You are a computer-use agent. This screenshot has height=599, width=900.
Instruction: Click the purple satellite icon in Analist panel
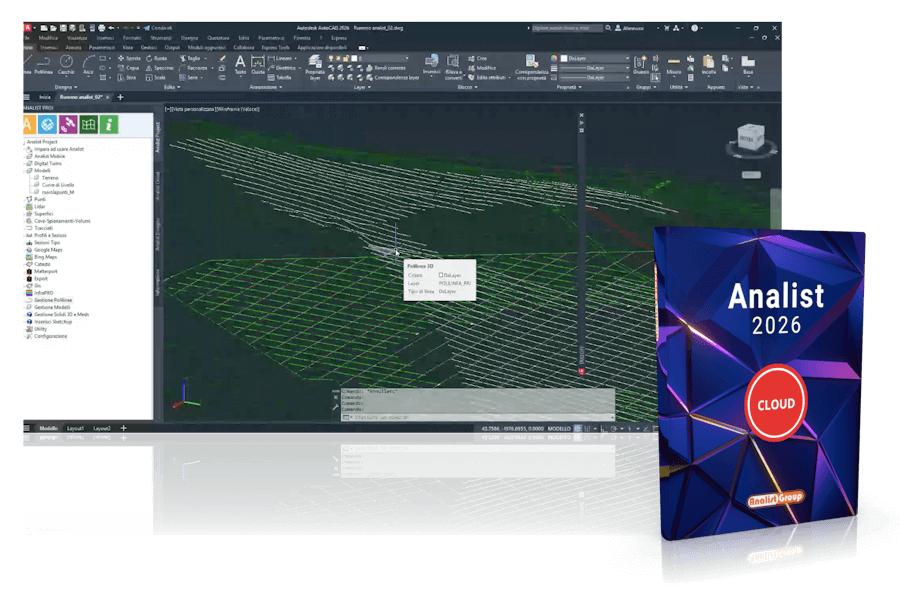click(x=67, y=124)
